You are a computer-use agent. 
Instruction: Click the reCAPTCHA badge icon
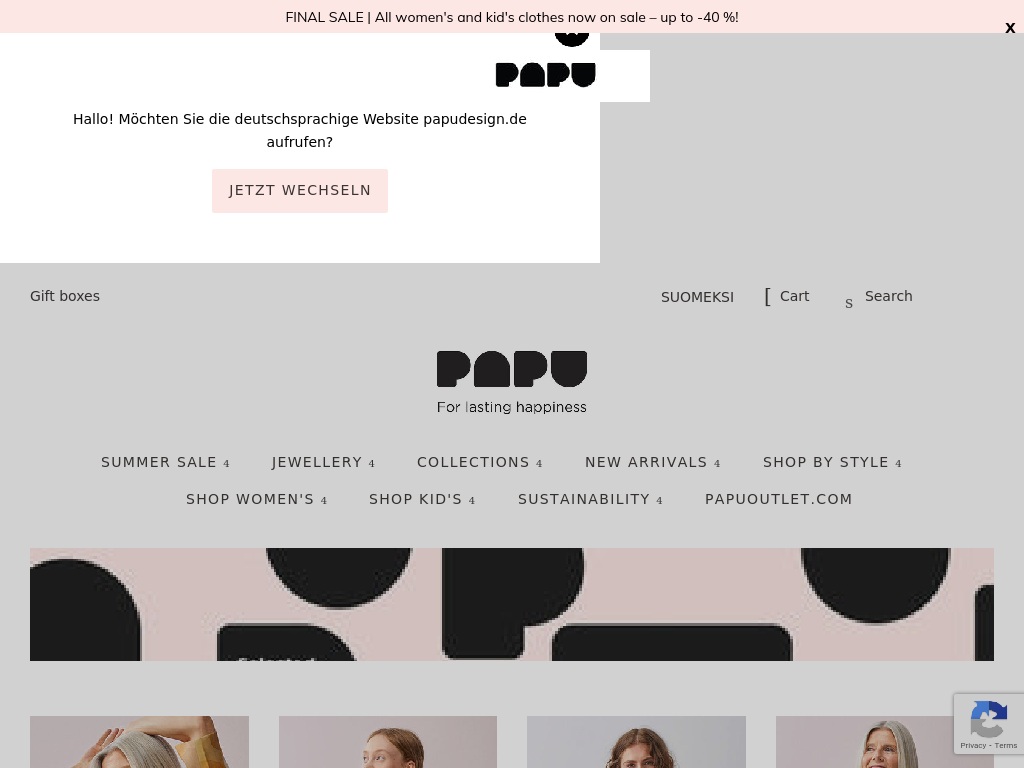point(989,720)
